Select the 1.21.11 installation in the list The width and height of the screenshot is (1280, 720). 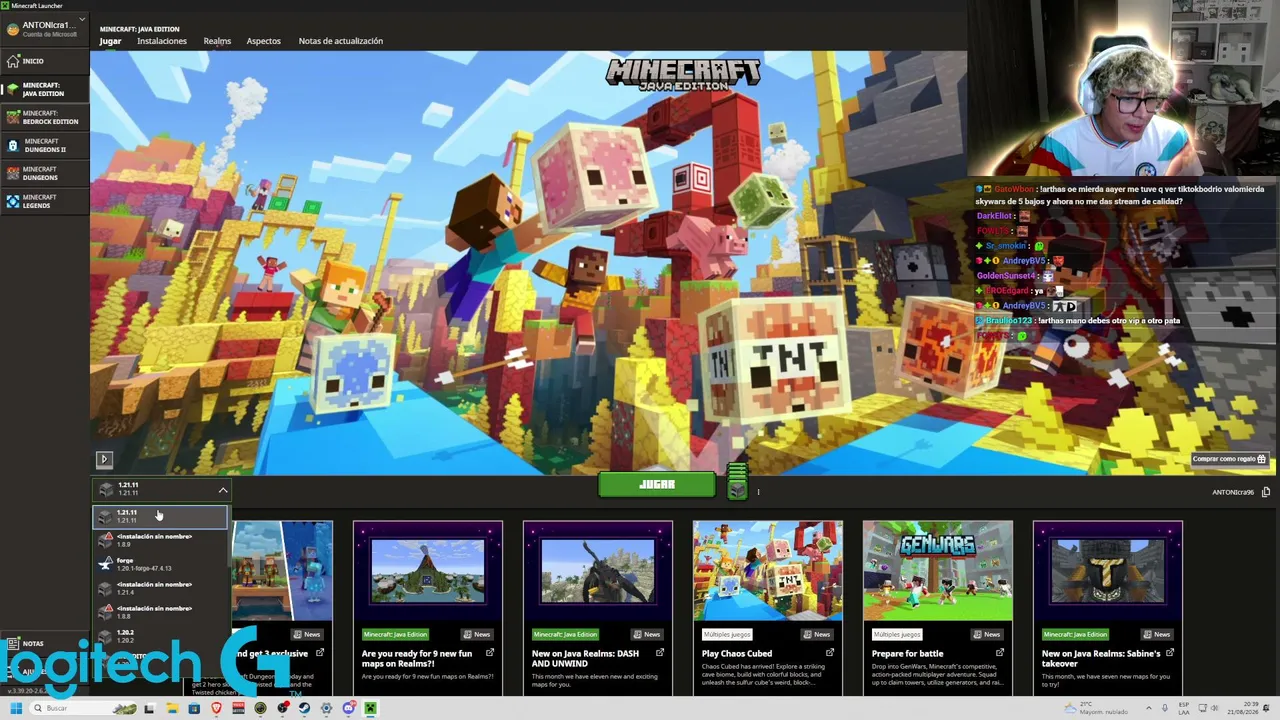160,516
